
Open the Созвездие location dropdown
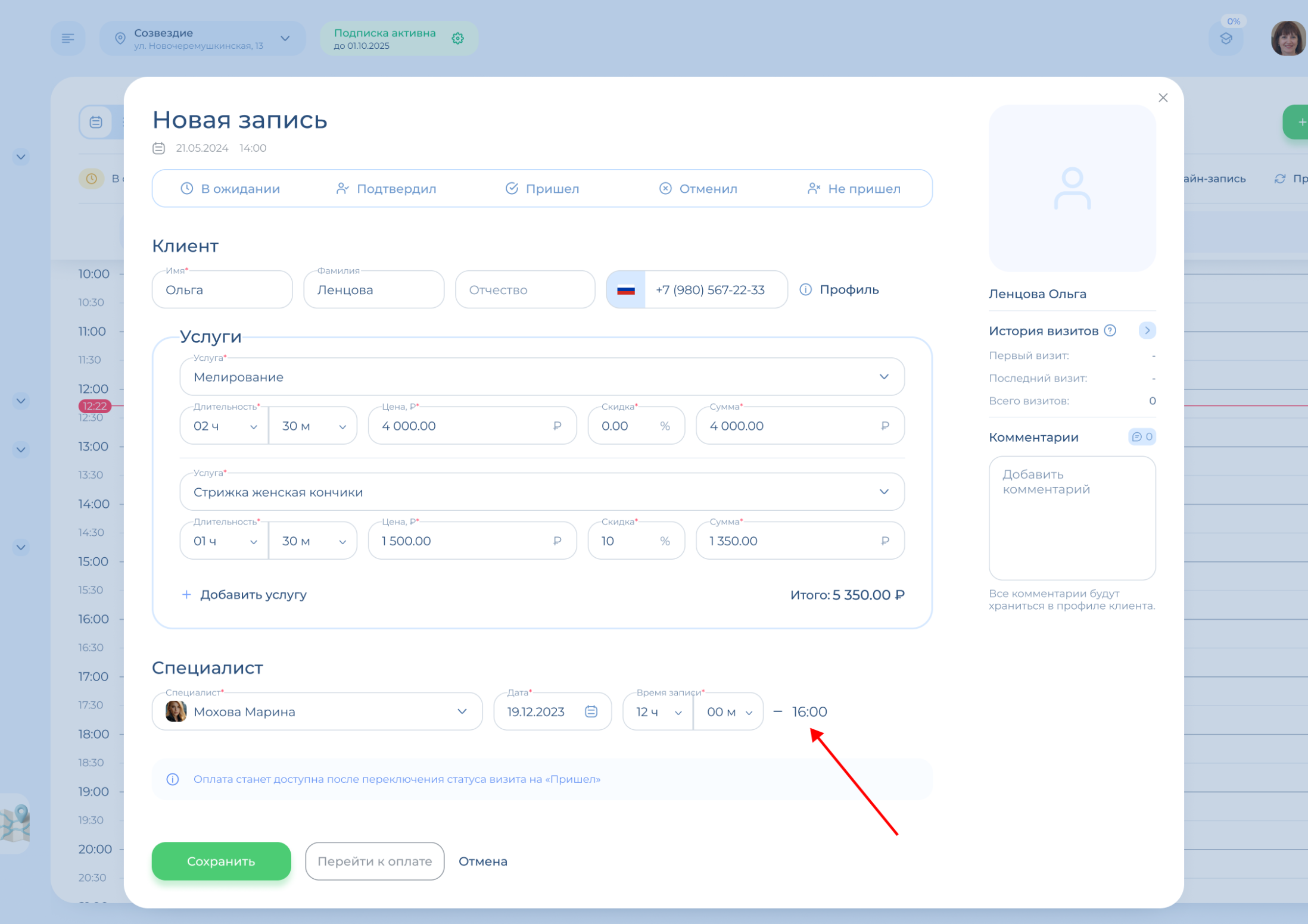[x=285, y=39]
